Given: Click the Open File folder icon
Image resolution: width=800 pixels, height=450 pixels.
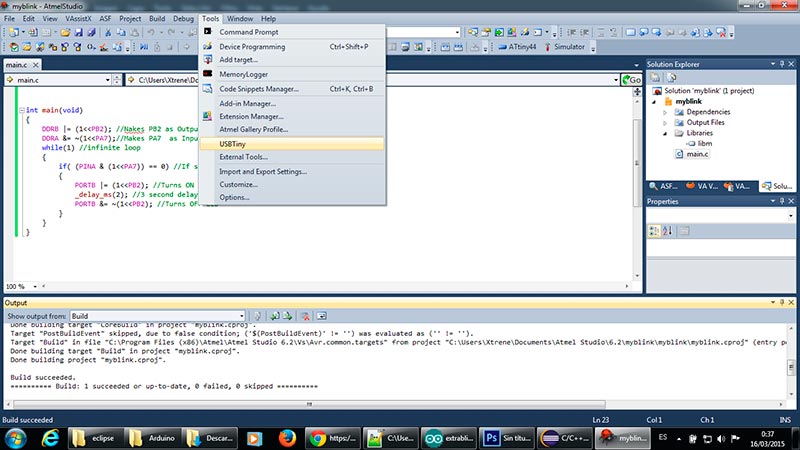Looking at the screenshot, I should pyautogui.click(x=65, y=32).
